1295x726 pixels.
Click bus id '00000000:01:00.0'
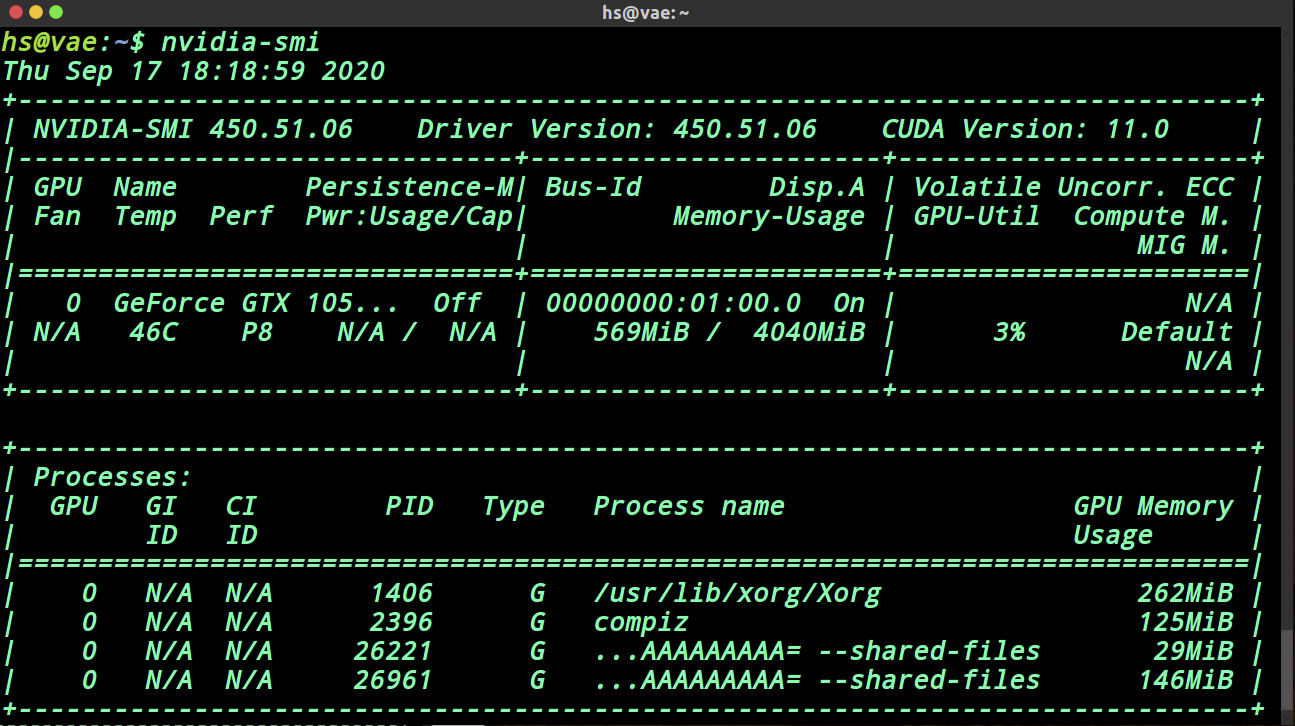click(673, 303)
